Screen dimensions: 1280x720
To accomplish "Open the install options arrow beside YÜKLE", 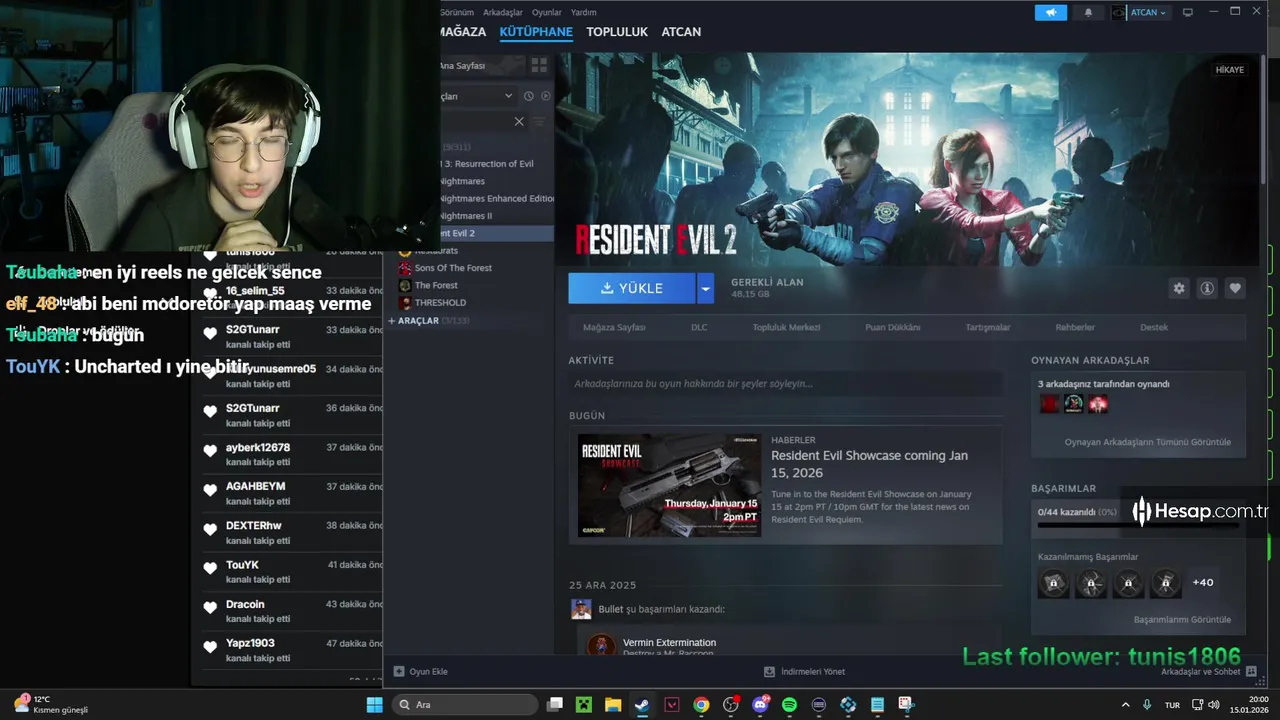I will pos(706,288).
